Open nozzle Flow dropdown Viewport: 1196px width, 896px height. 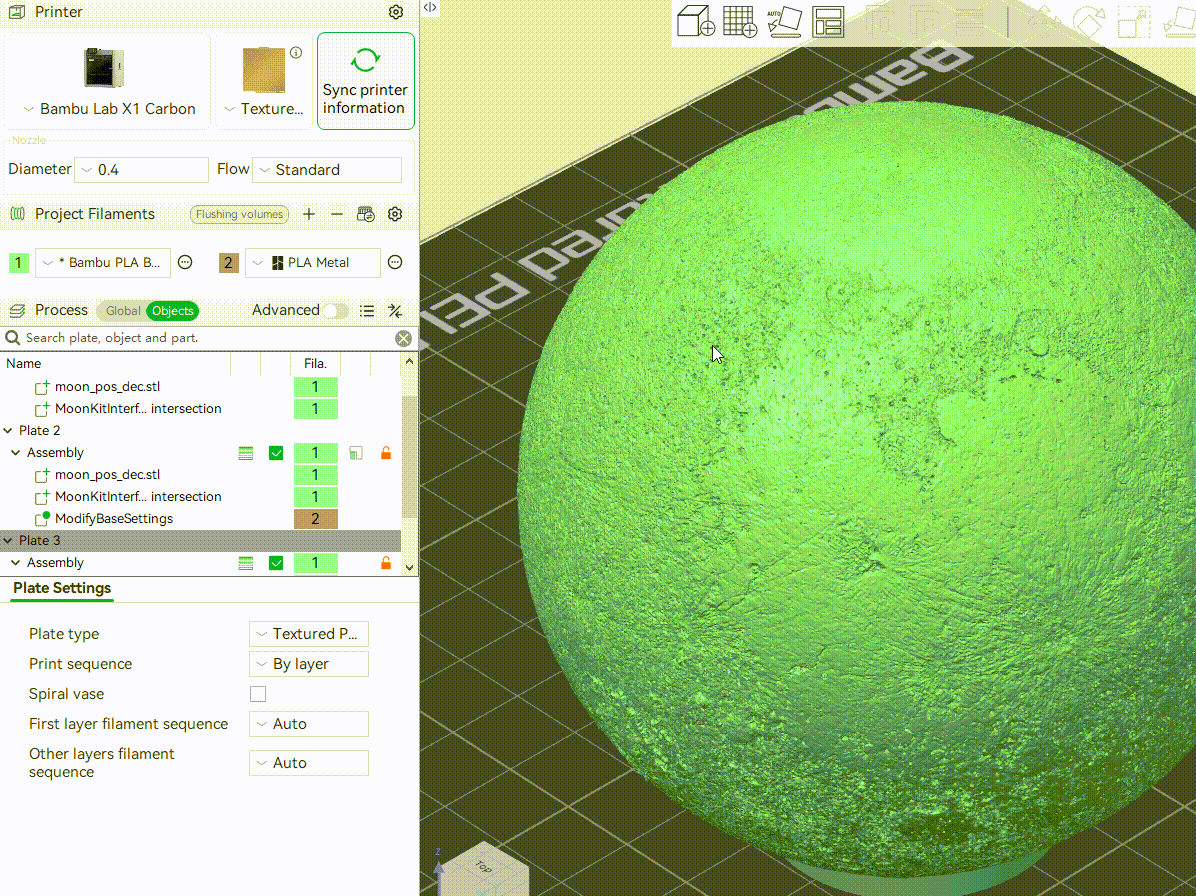tap(327, 169)
